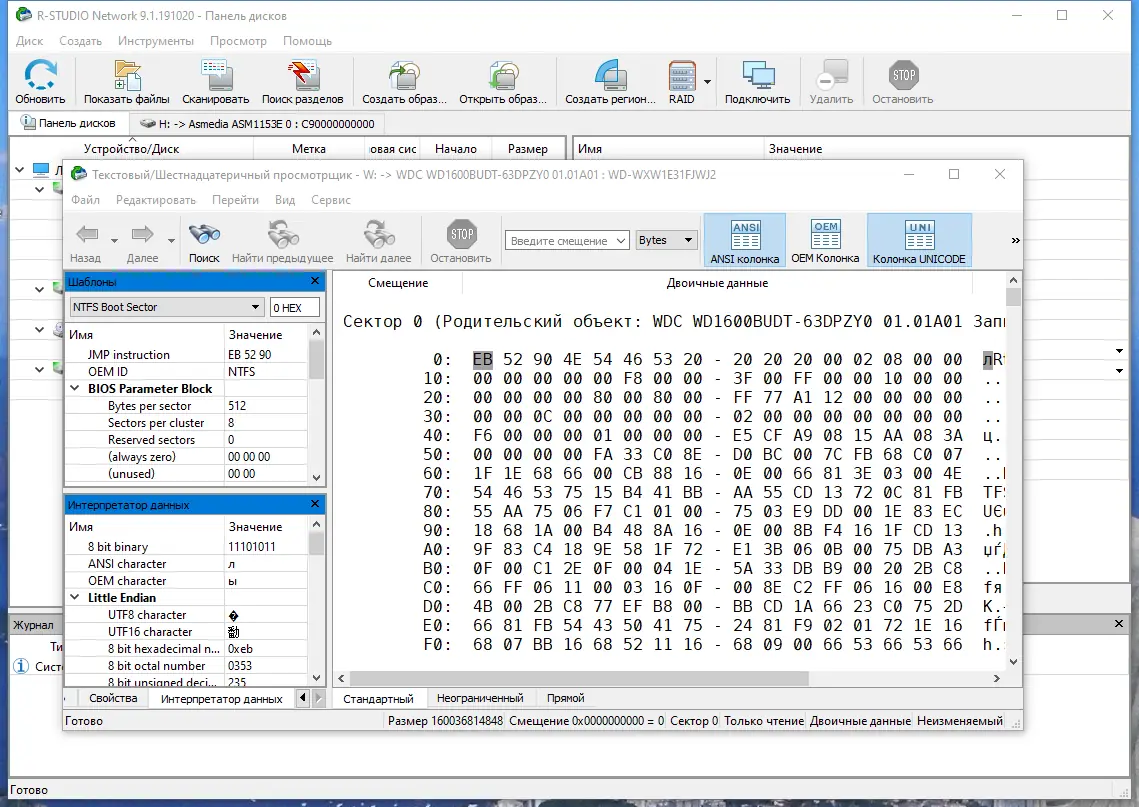Toggle OEM Колонка display
Screen dimensions: 1139x807
[825, 240]
